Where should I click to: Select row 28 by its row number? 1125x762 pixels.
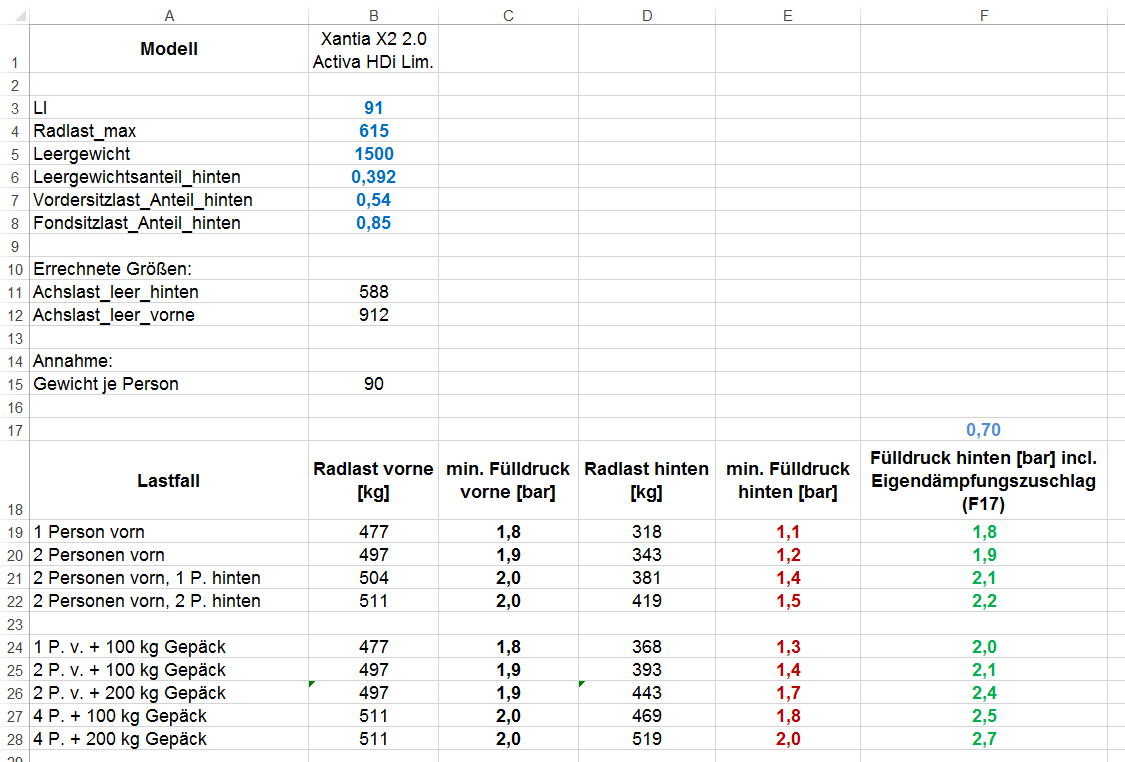14,738
